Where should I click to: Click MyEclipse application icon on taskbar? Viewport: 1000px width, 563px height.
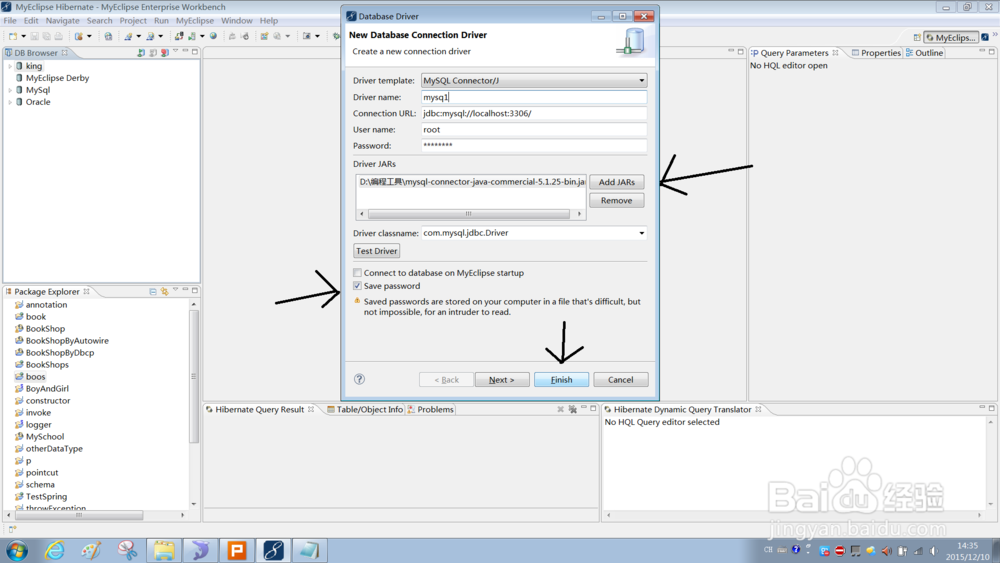click(274, 550)
